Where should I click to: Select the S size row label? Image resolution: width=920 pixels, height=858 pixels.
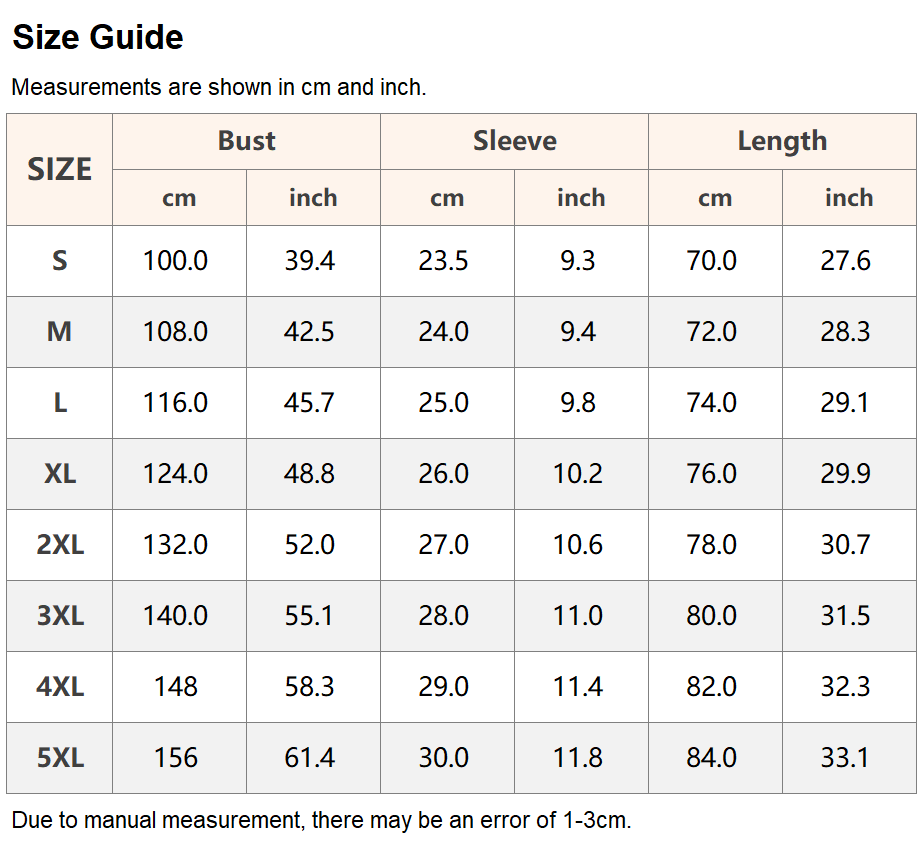click(x=59, y=261)
